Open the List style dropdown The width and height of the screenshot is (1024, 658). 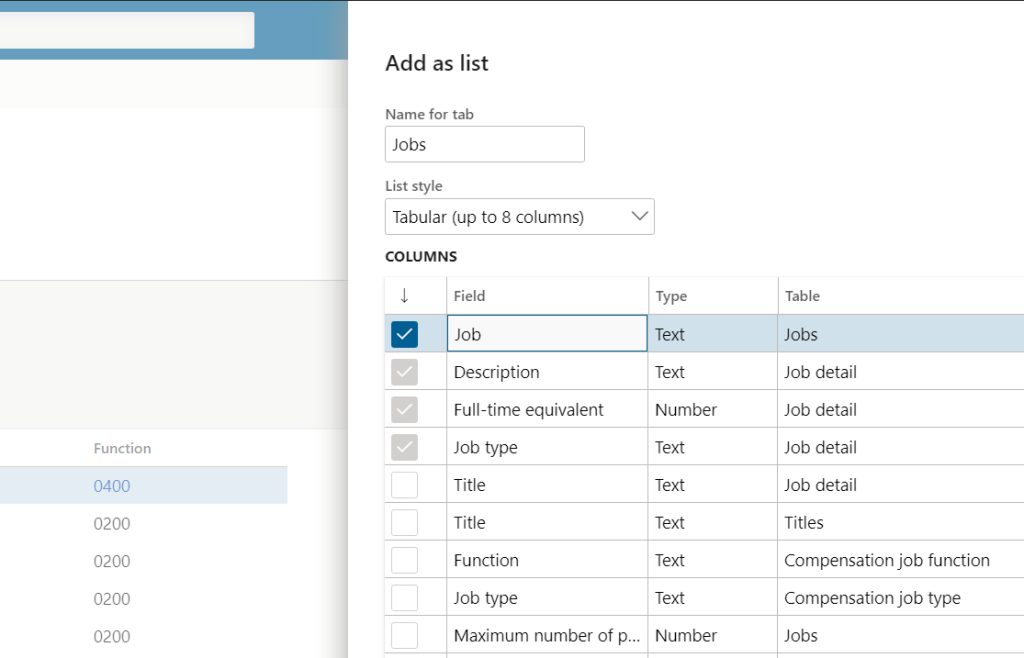click(x=518, y=217)
